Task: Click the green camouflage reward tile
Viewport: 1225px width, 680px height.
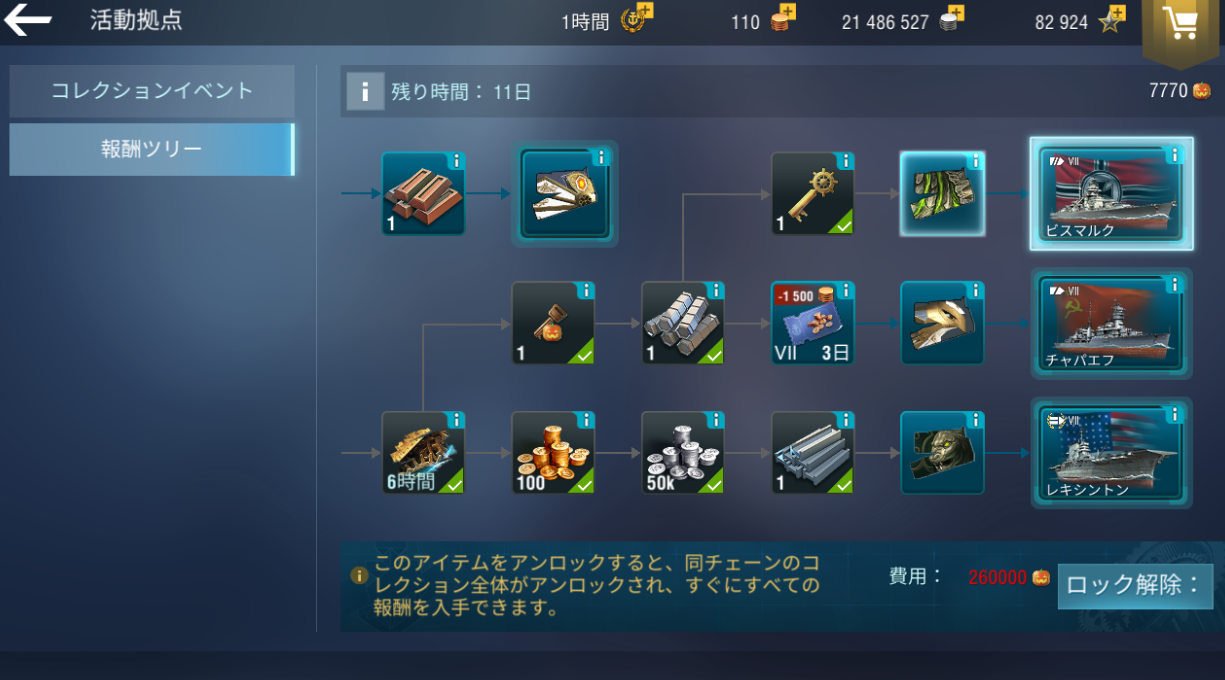Action: [943, 194]
